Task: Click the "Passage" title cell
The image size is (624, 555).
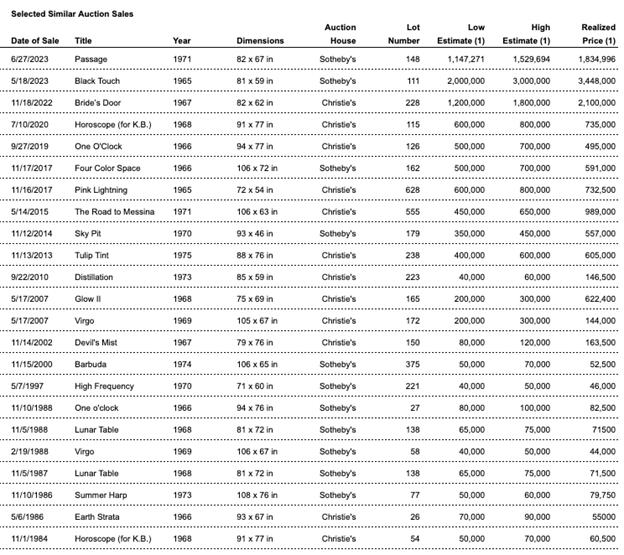Action: point(91,59)
